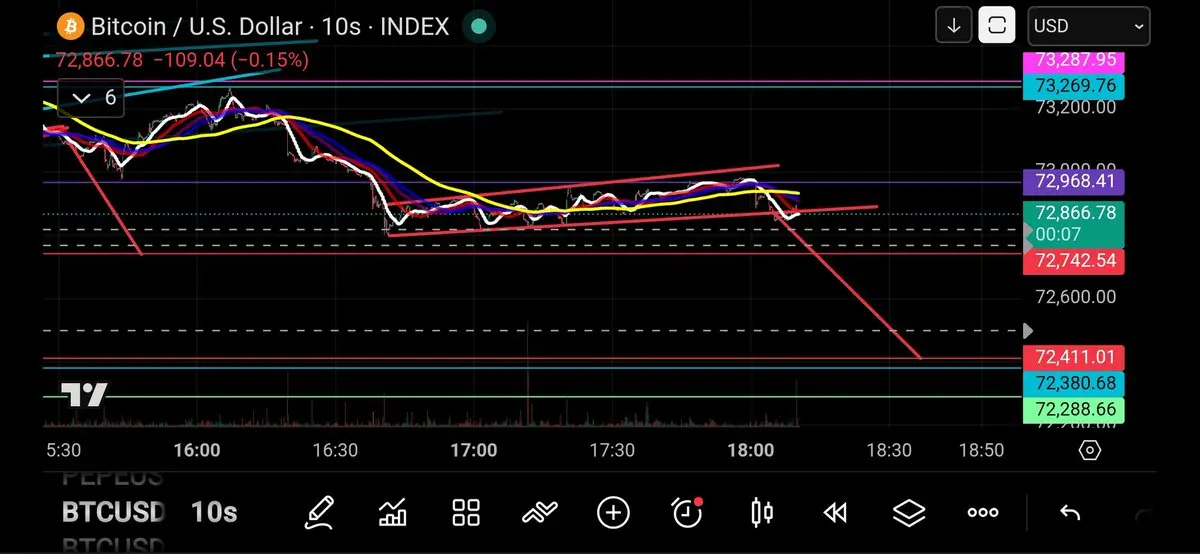The image size is (1200, 554).
Task: Tap the 16:00 time axis label
Action: (197, 451)
